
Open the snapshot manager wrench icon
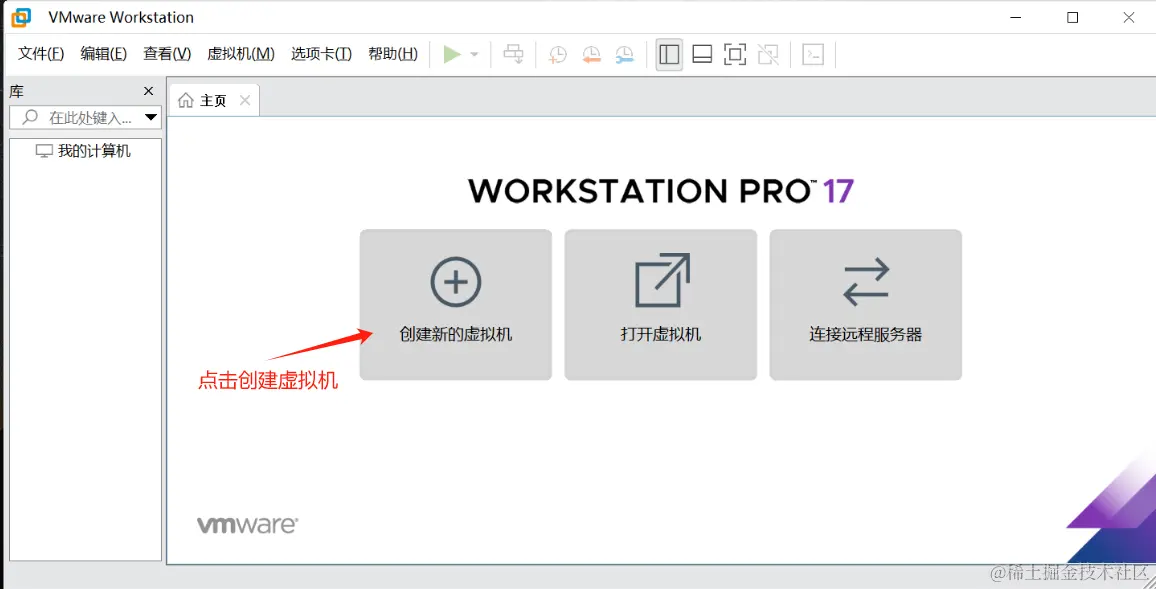[624, 55]
